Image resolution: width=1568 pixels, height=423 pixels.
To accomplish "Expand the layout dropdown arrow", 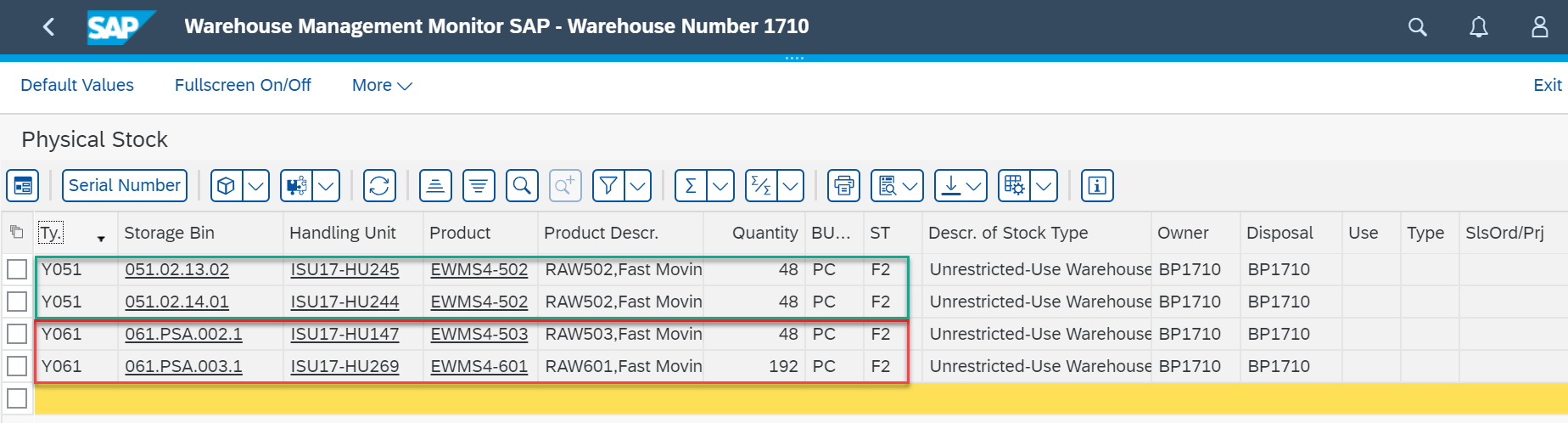I will [x=1044, y=185].
